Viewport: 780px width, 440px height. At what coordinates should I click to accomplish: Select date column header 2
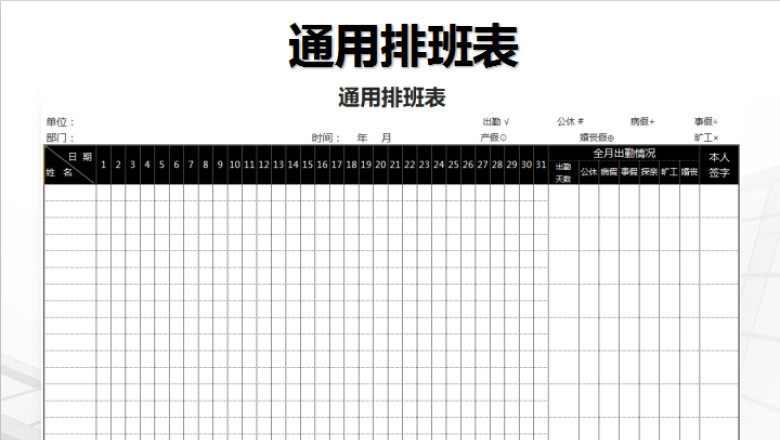tap(118, 165)
